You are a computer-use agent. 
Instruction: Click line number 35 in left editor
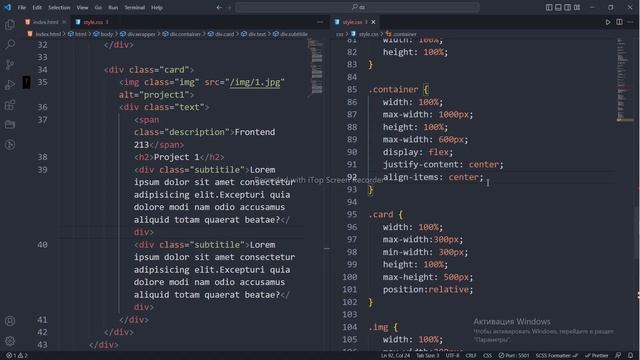tap(42, 82)
